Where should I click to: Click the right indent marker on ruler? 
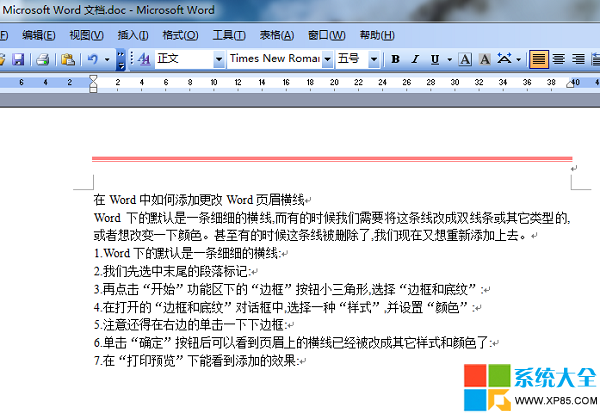[570, 84]
